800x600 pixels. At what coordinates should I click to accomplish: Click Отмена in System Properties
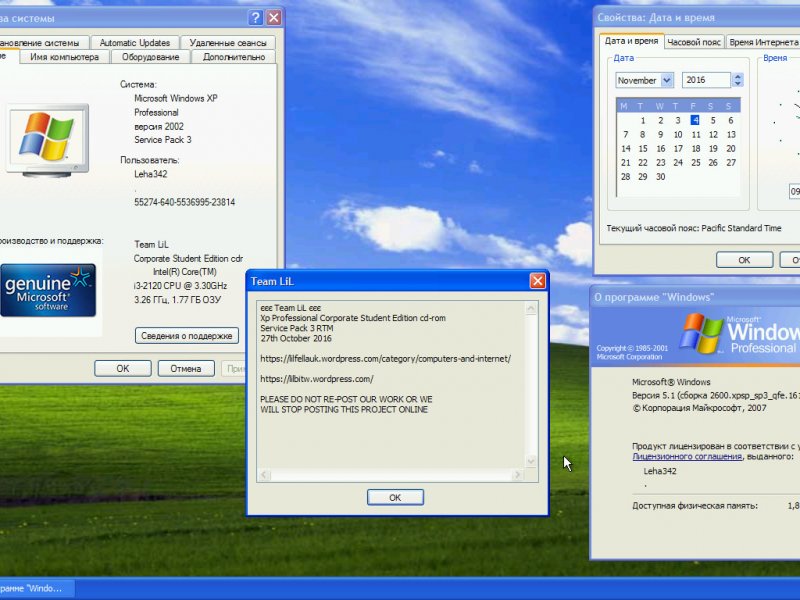(186, 368)
